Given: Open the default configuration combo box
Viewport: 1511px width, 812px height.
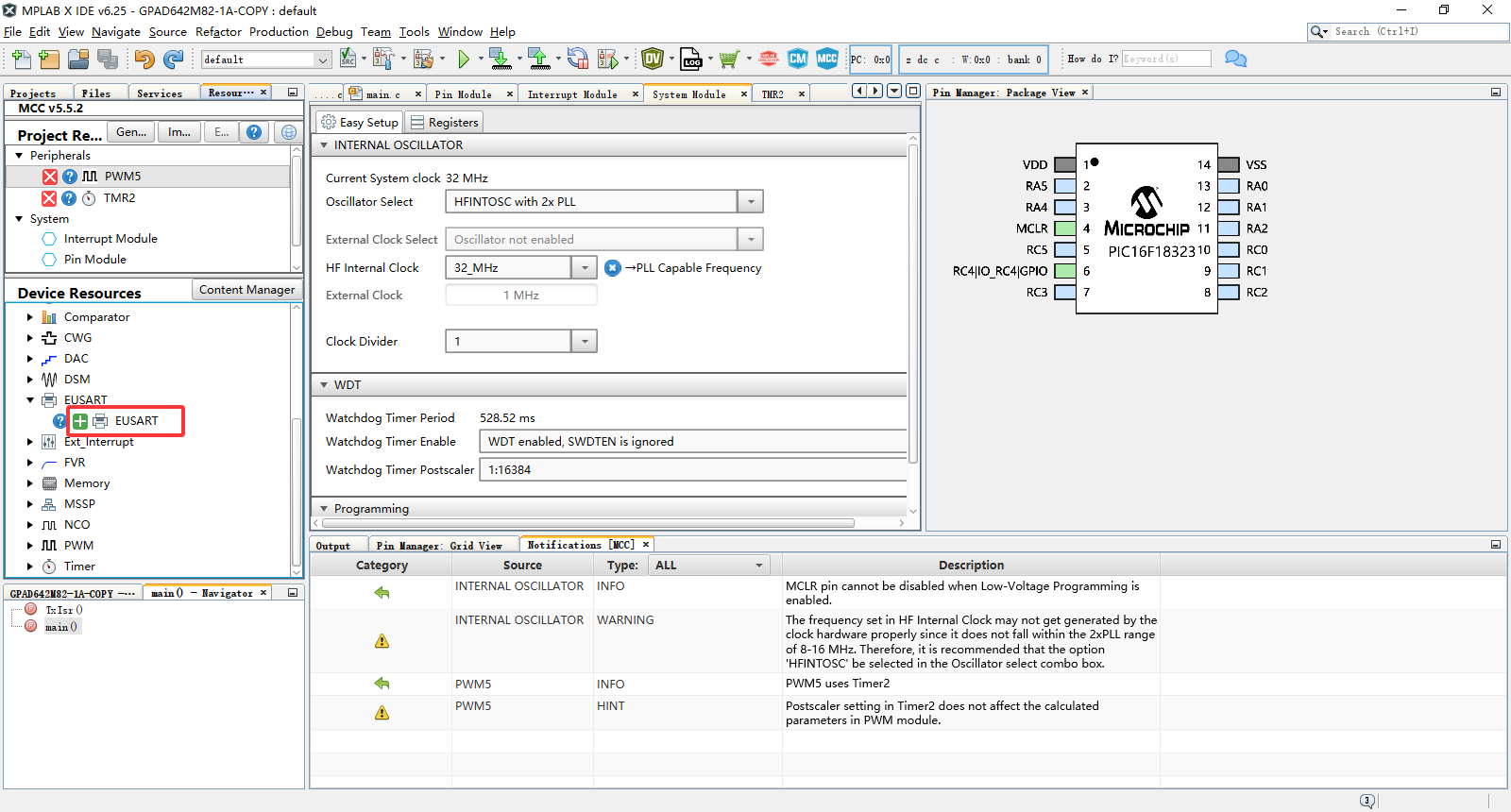Looking at the screenshot, I should [x=266, y=59].
